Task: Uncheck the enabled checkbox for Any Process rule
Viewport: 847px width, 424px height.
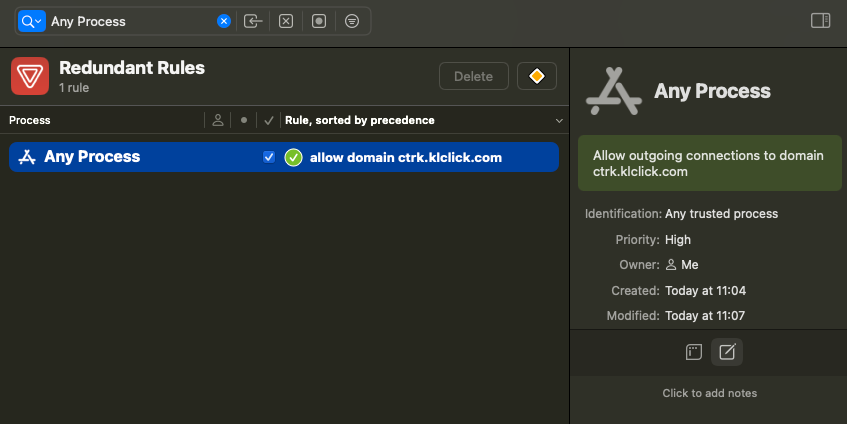Action: (268, 157)
